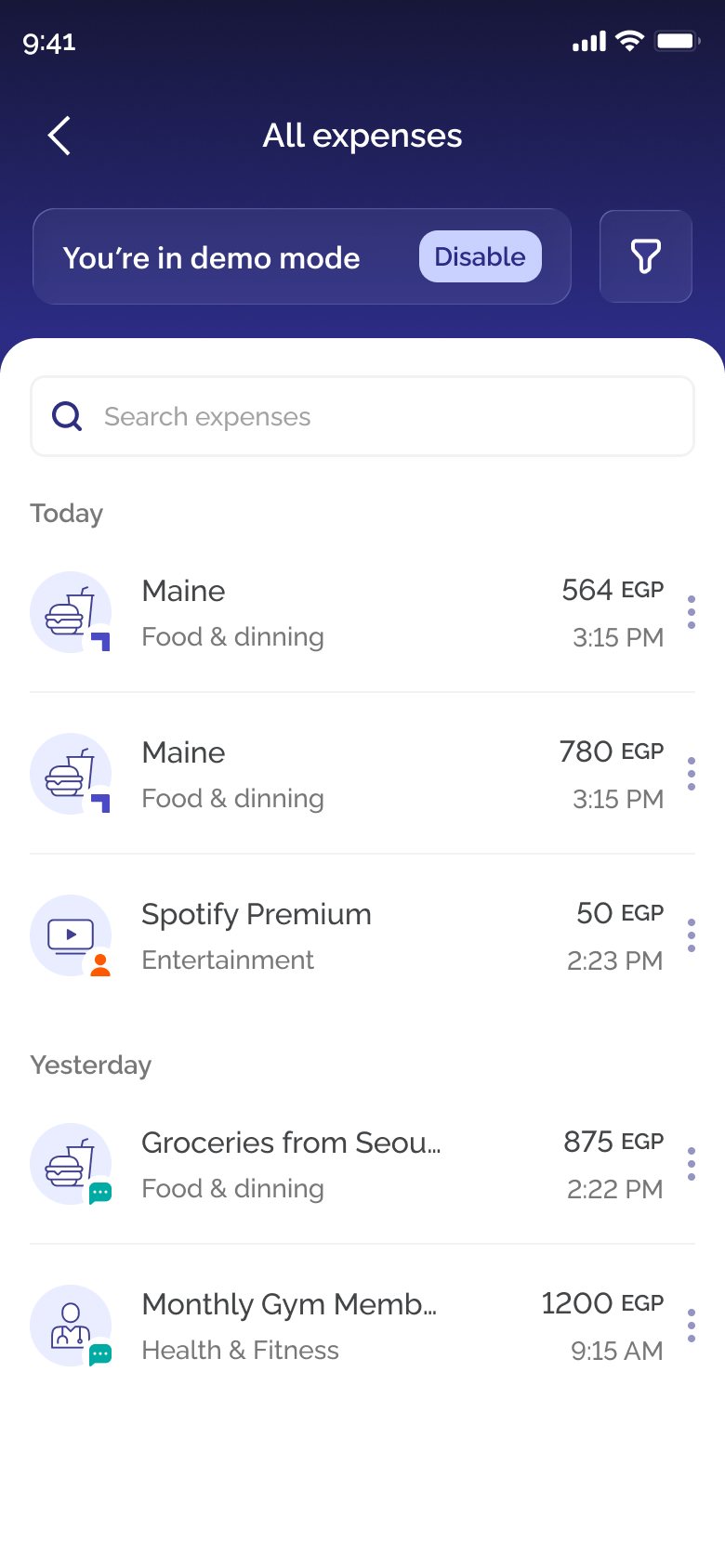Select the Groceries from Seou... entry
725x1568 pixels.
click(362, 1164)
